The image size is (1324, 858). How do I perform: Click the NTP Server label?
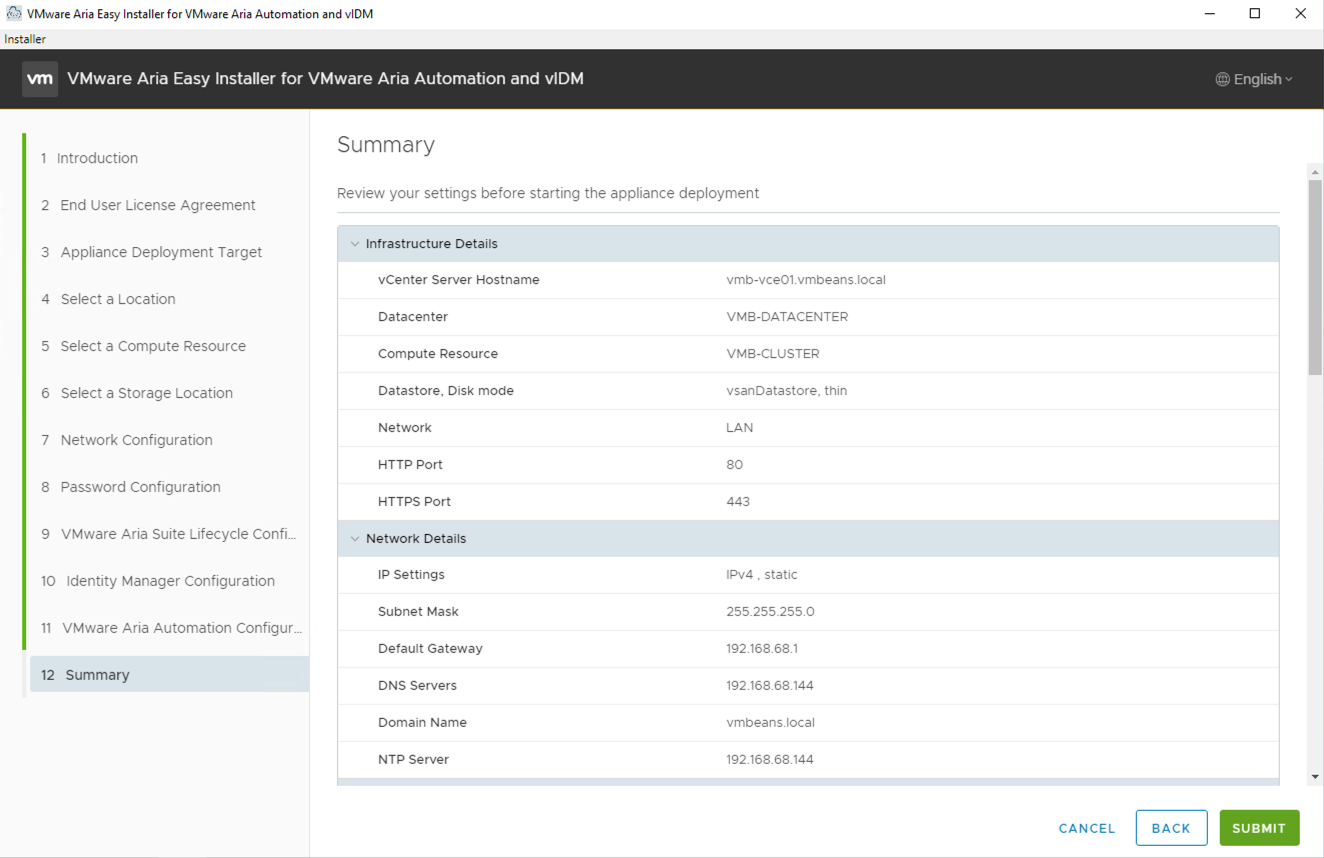point(413,760)
